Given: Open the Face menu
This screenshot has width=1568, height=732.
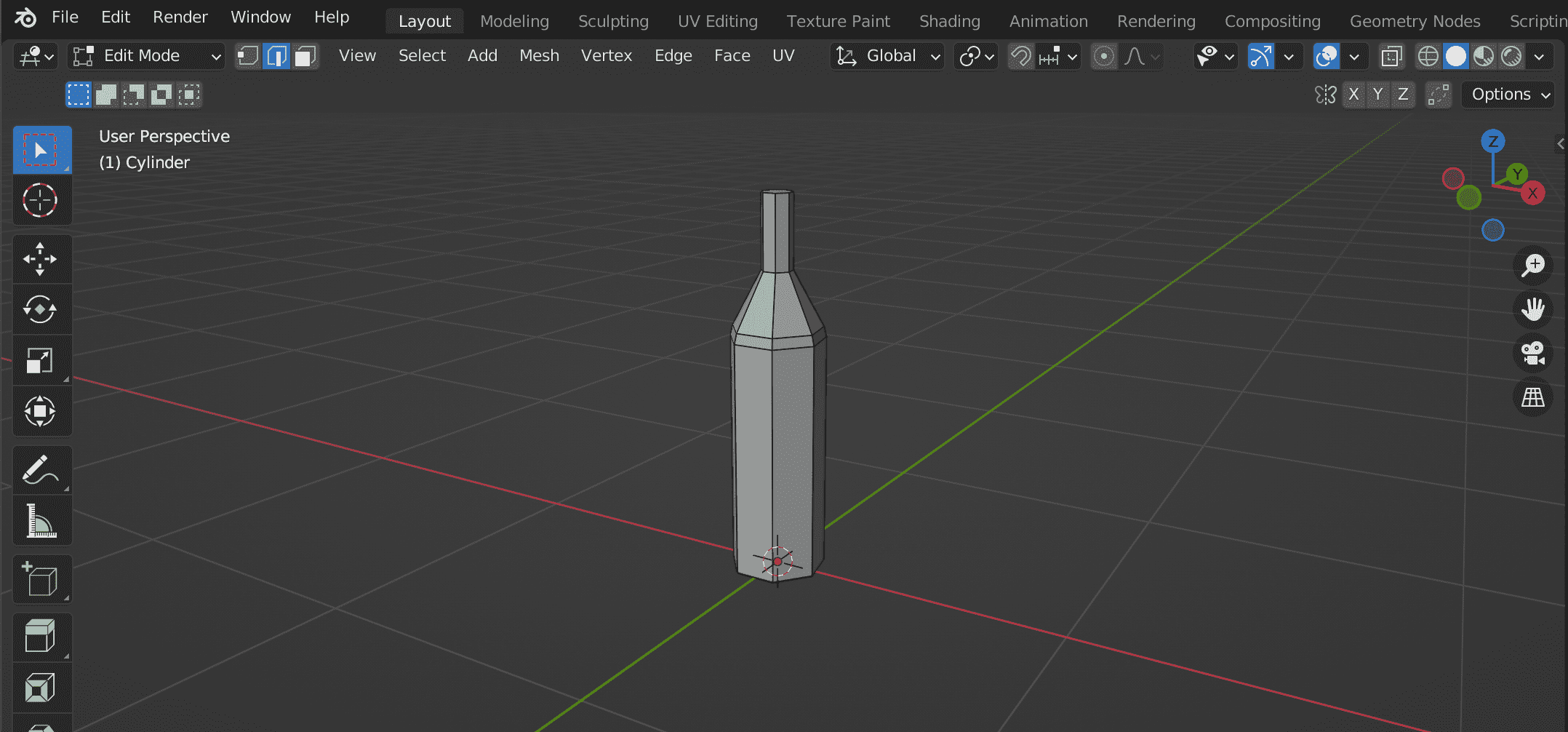Looking at the screenshot, I should point(732,56).
